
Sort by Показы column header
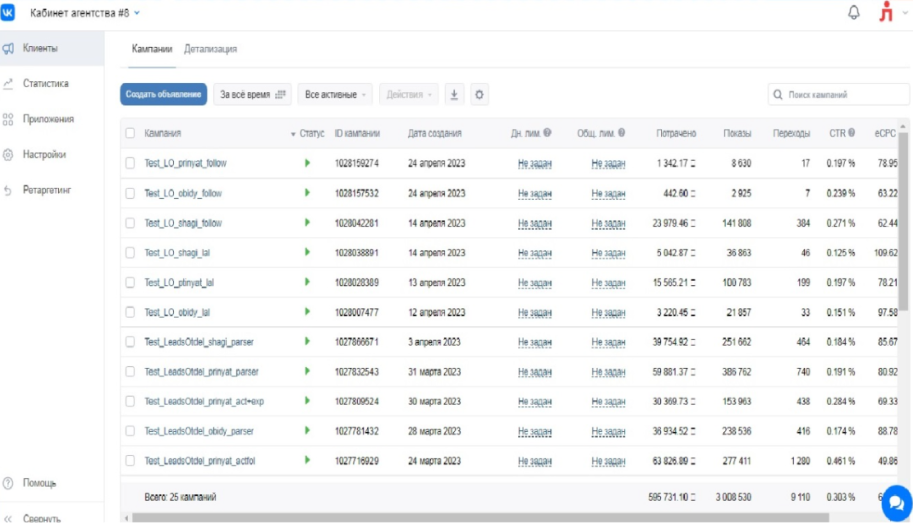[737, 133]
